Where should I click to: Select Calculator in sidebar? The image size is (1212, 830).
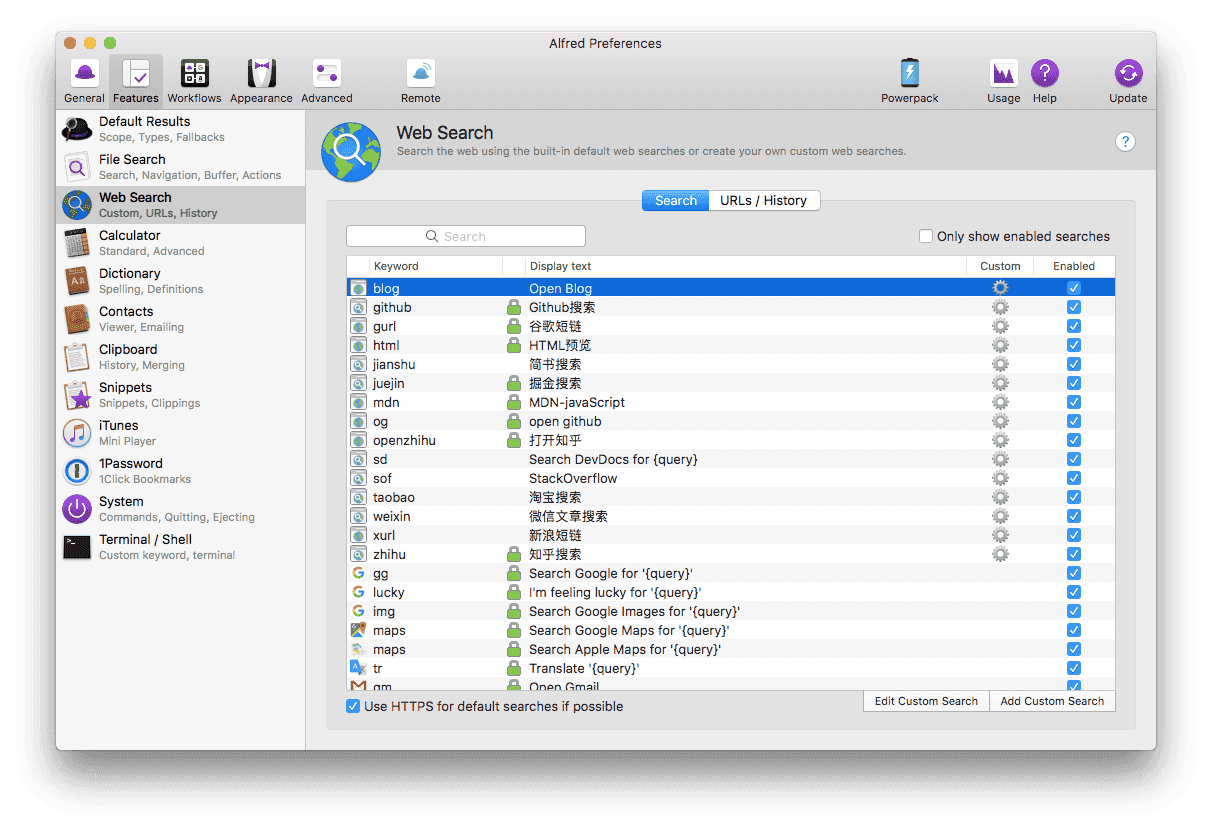[x=181, y=243]
